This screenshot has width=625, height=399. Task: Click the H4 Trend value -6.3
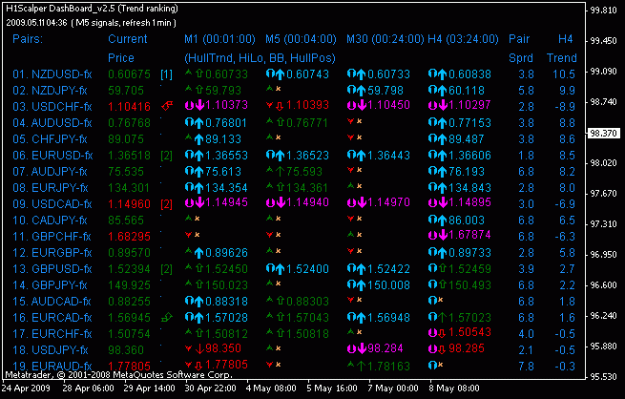click(x=565, y=236)
